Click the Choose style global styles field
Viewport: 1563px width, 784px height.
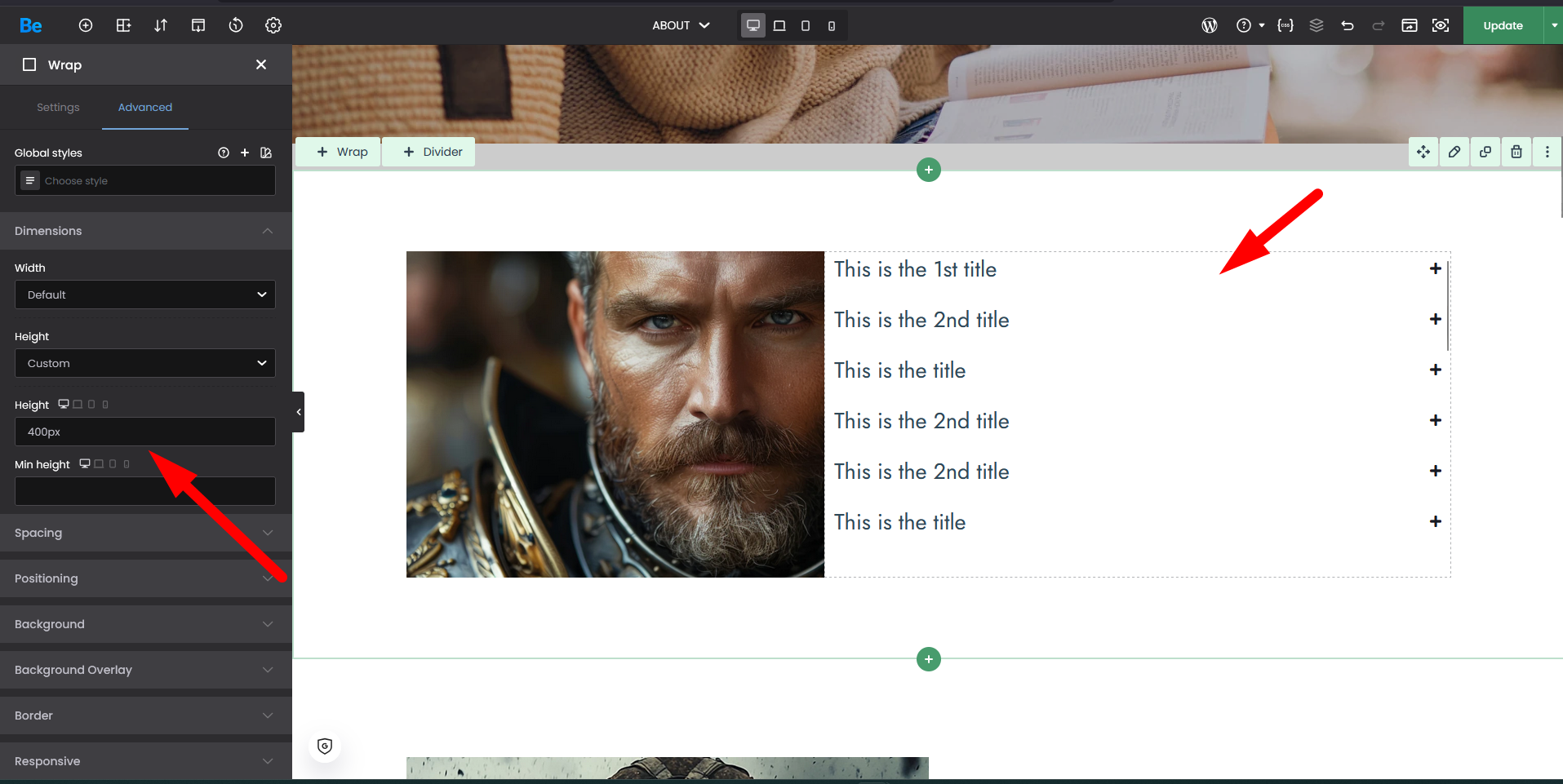tap(145, 180)
